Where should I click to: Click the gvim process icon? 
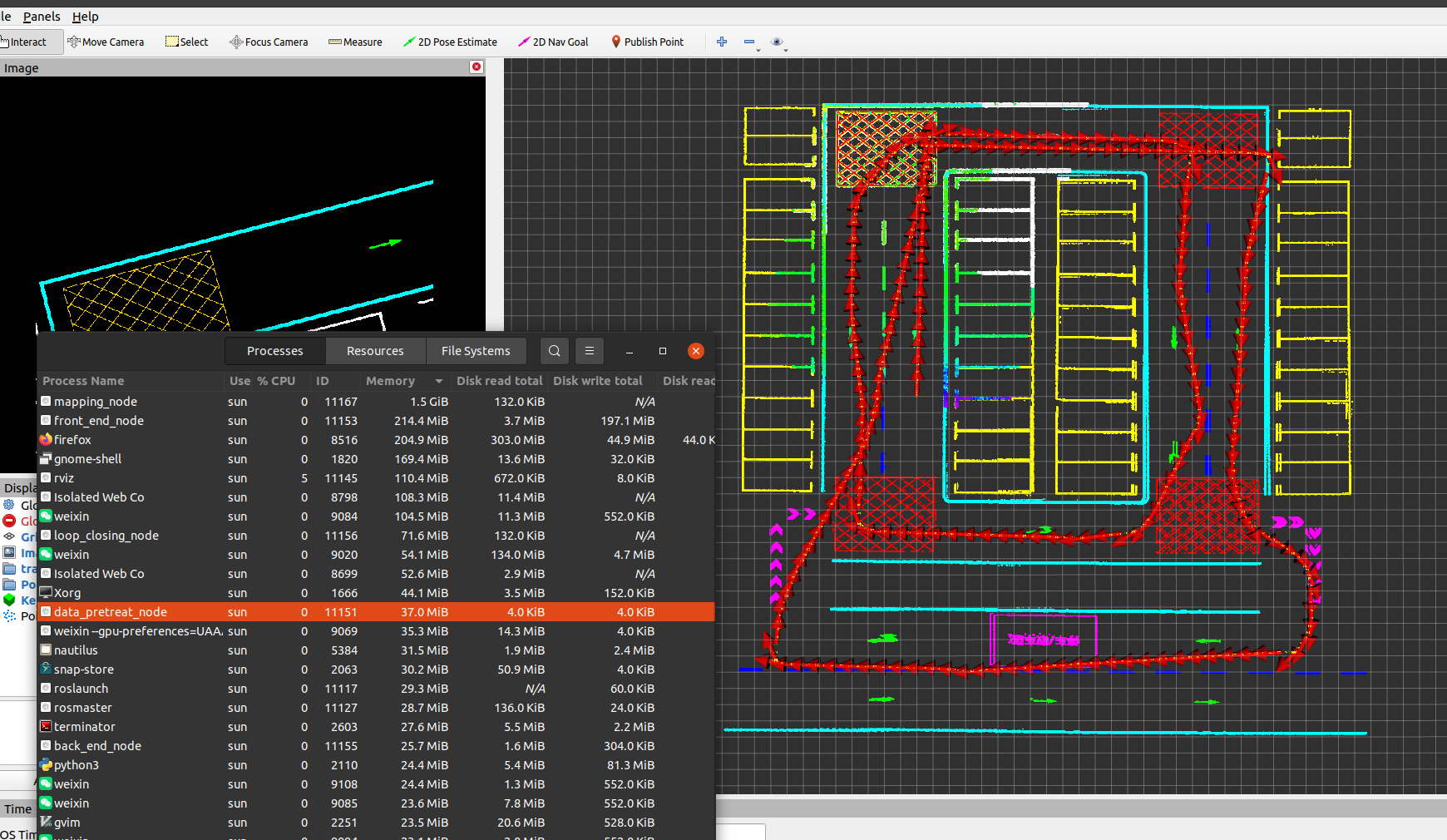(x=46, y=823)
